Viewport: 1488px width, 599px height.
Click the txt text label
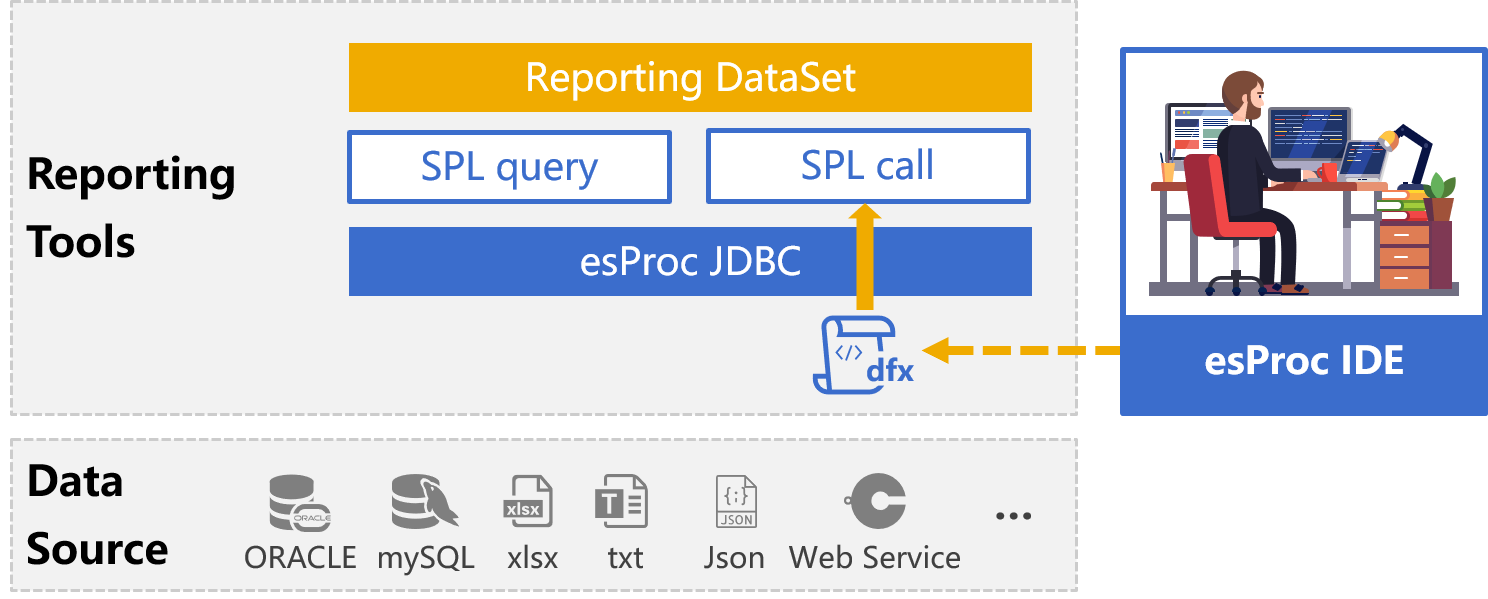click(625, 557)
